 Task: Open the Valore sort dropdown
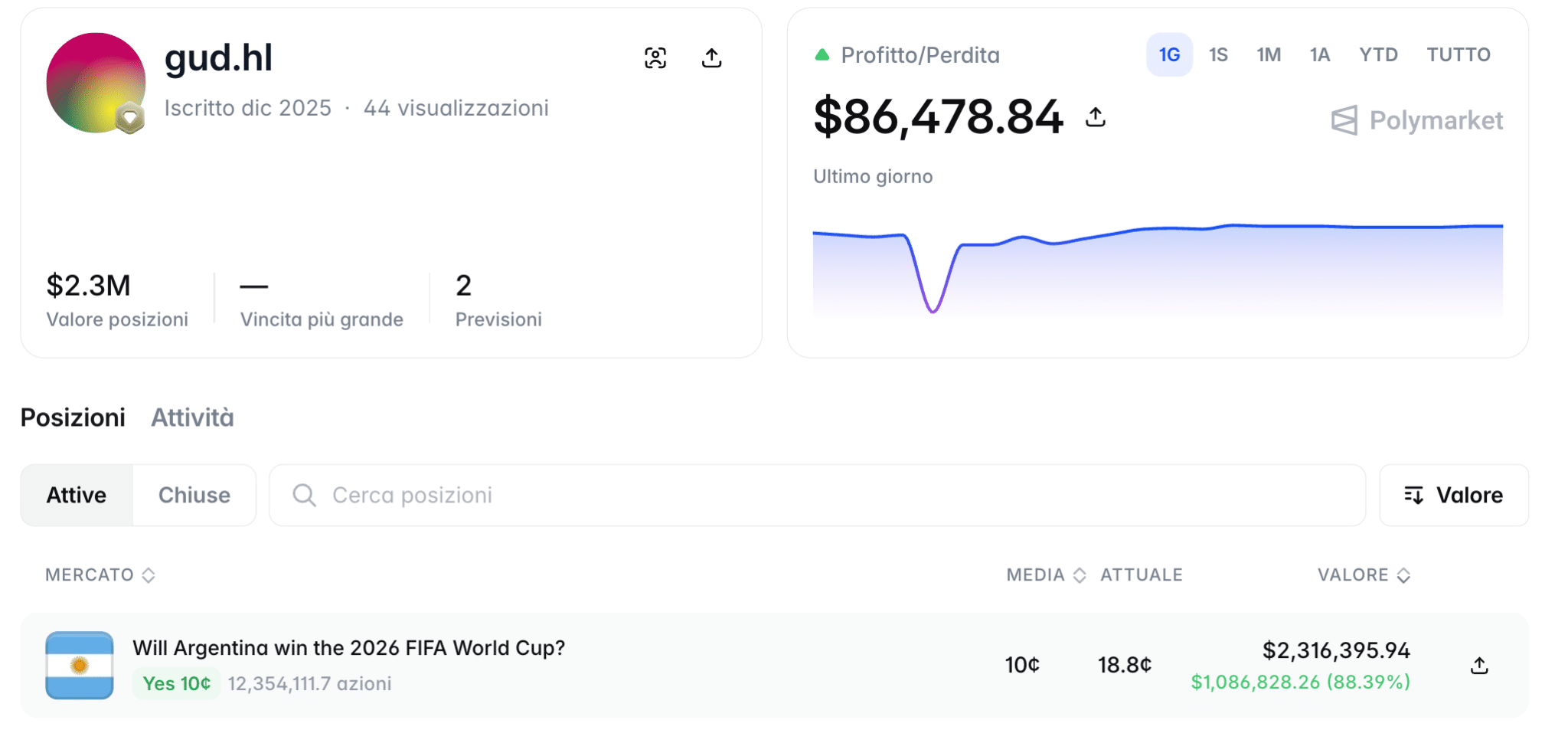click(1454, 495)
